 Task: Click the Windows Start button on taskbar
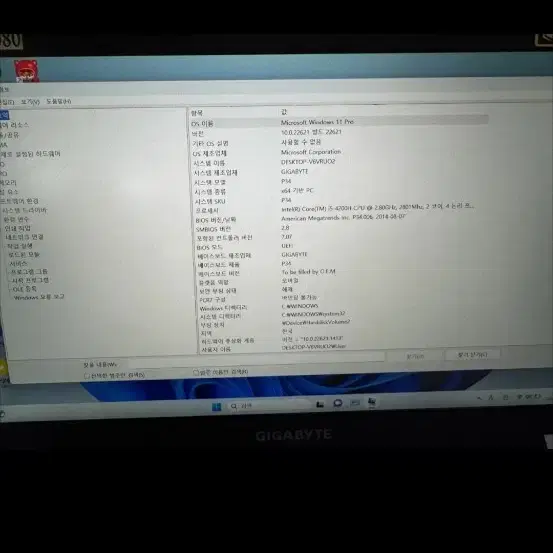(x=216, y=407)
